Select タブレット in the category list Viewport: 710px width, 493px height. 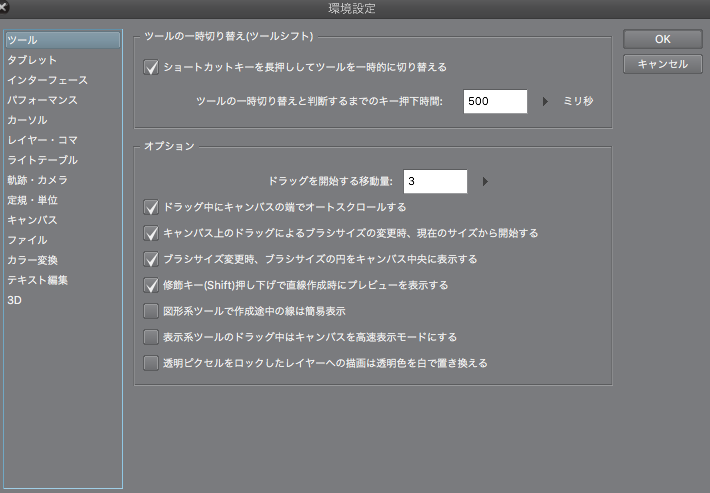(x=32, y=60)
